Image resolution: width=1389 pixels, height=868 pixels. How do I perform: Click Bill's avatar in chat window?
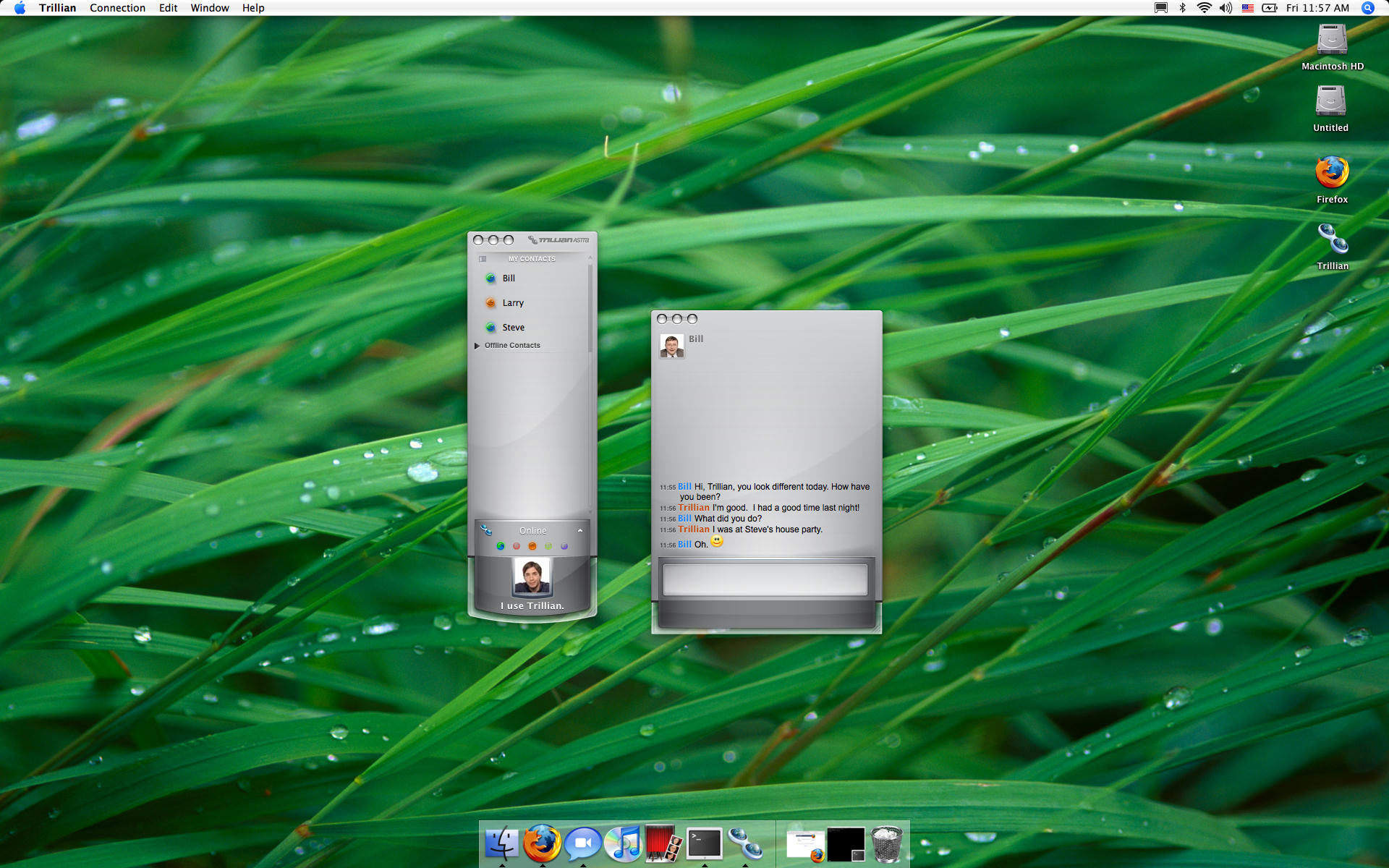(x=672, y=346)
